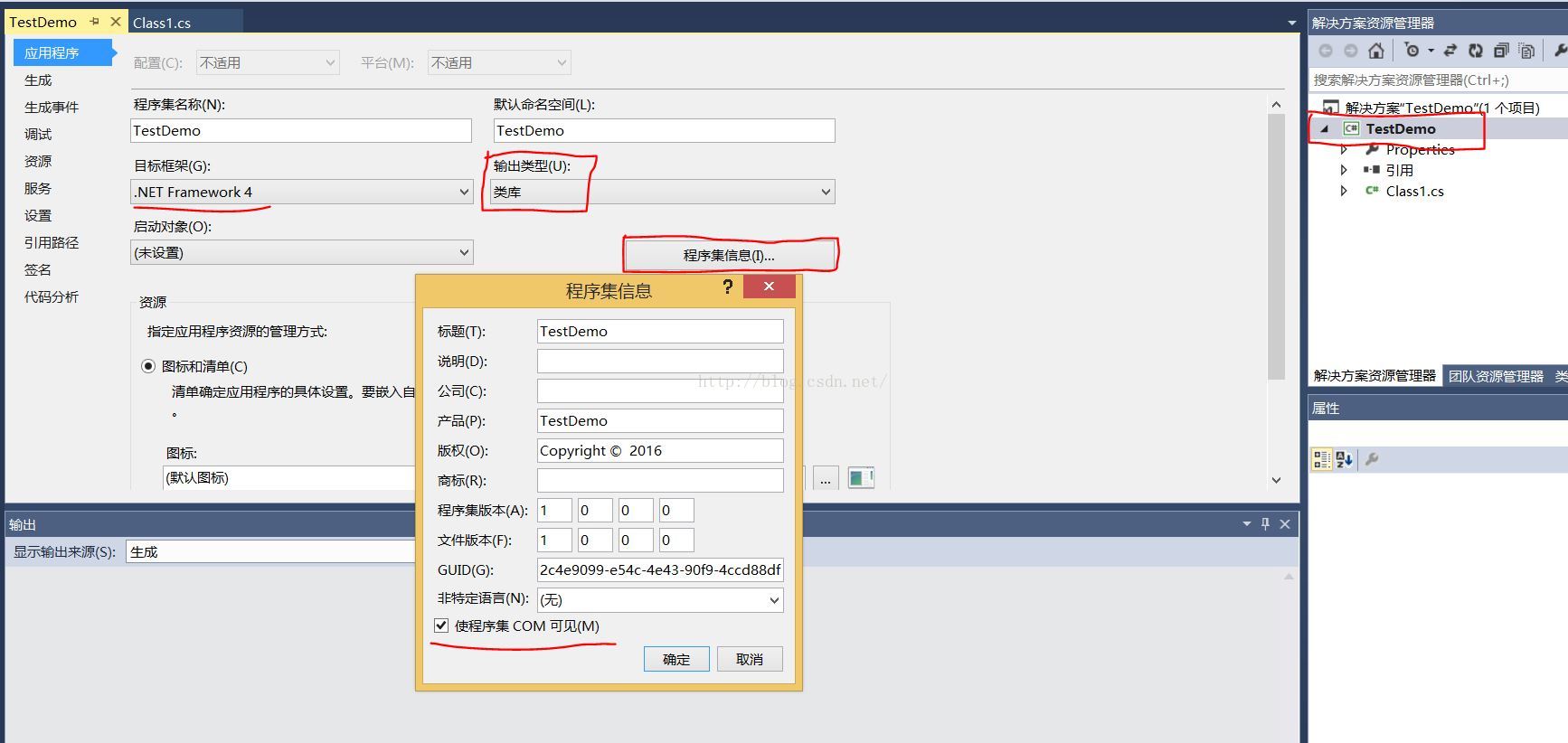Viewport: 1568px width, 743px height.
Task: Close the TestDemo properties tab
Action: pos(116,22)
